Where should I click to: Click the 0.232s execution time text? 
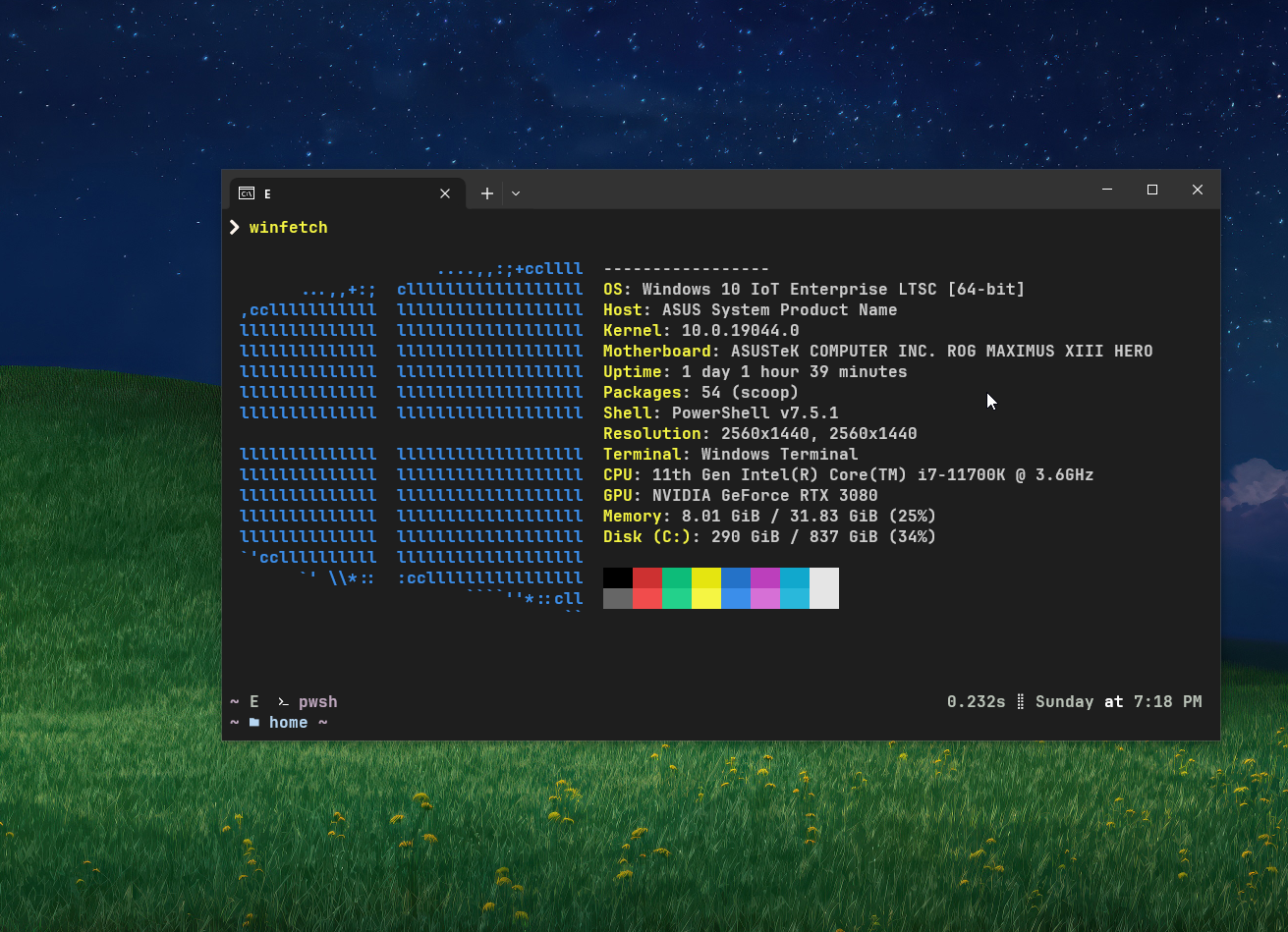click(977, 702)
